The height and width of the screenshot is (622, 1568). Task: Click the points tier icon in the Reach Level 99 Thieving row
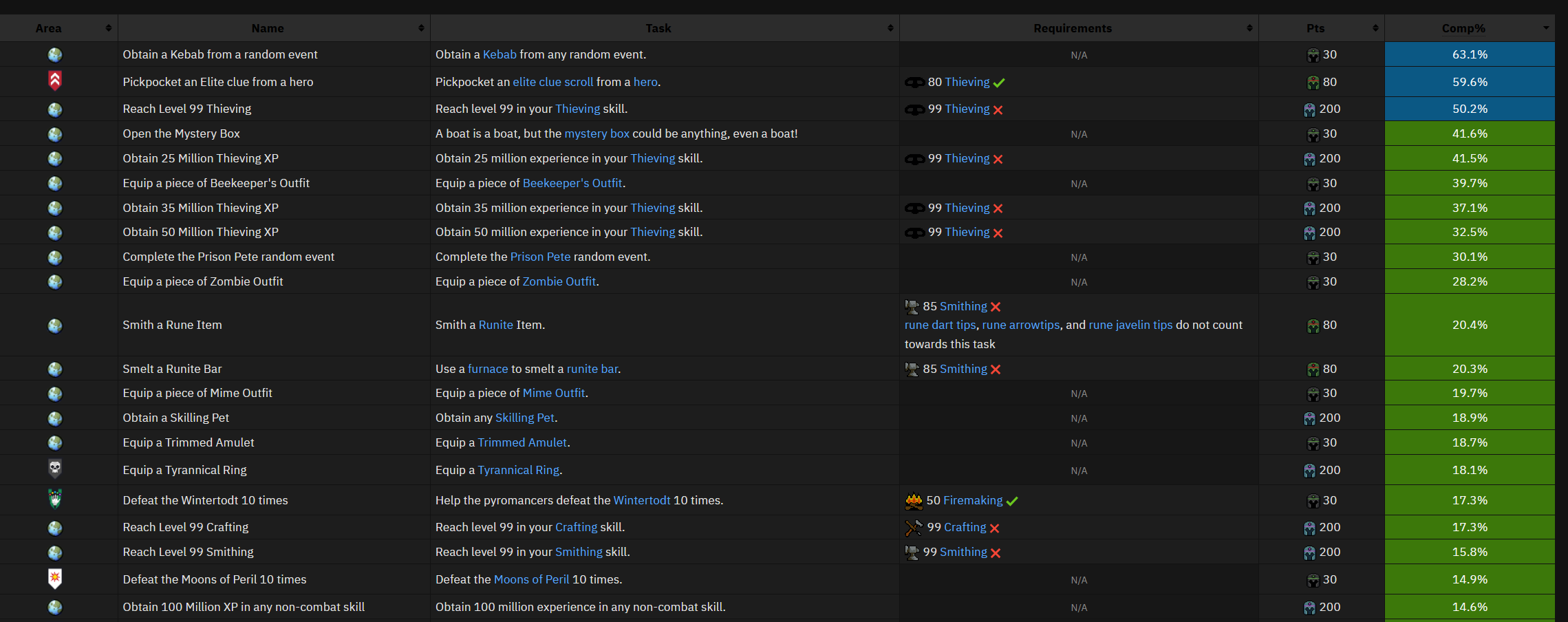click(x=1309, y=109)
